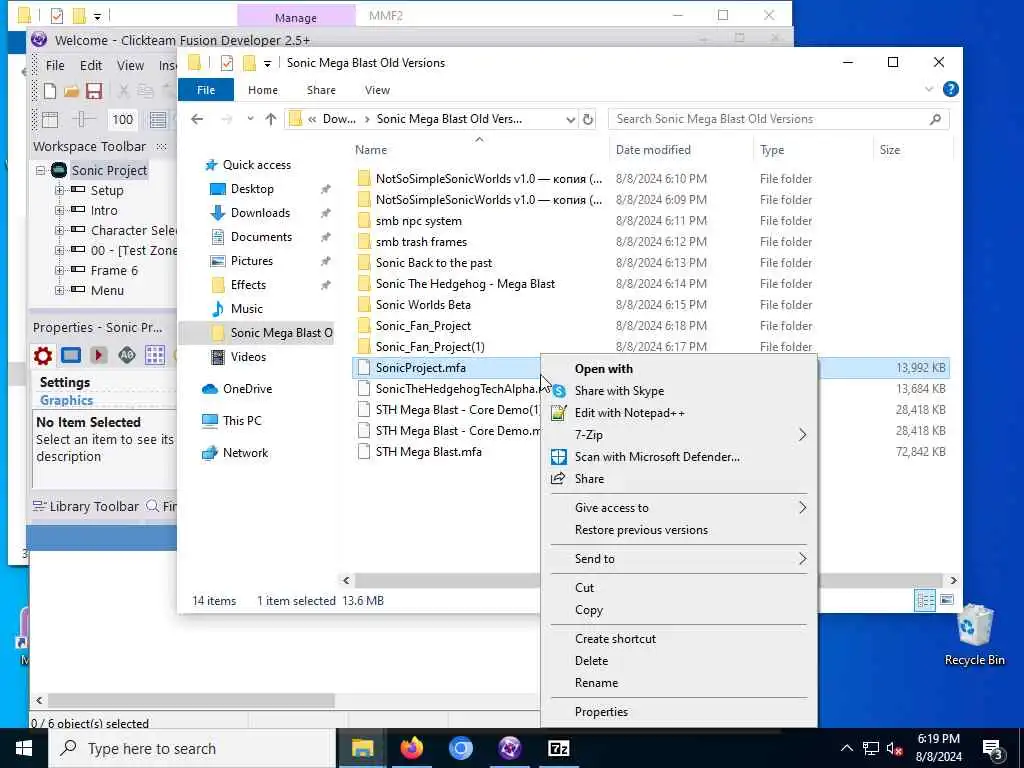Collapse Sonic Project root in Workspace tree
This screenshot has width=1024, height=768.
(x=40, y=170)
